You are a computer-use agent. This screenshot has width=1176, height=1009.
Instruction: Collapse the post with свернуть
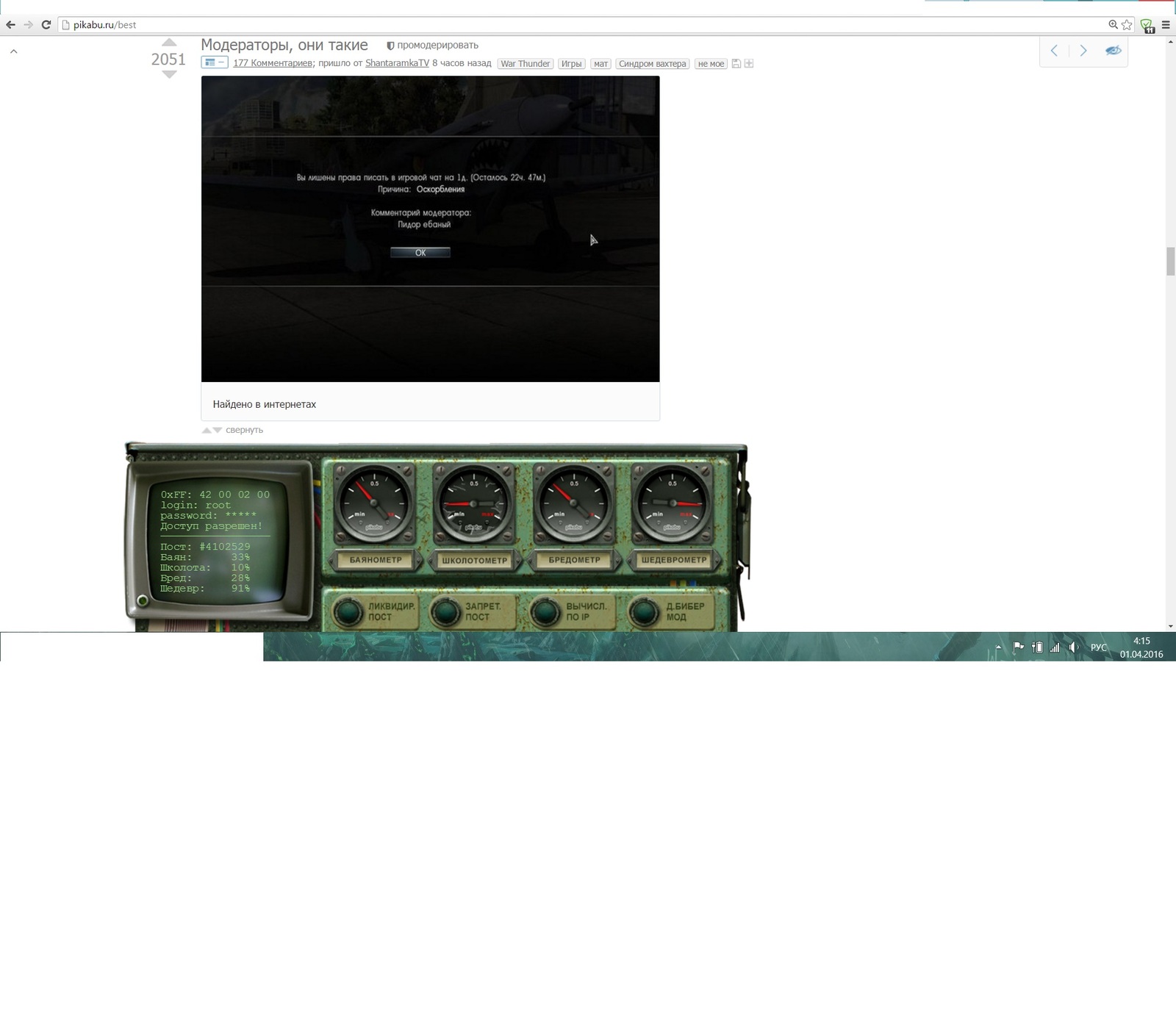coord(244,430)
